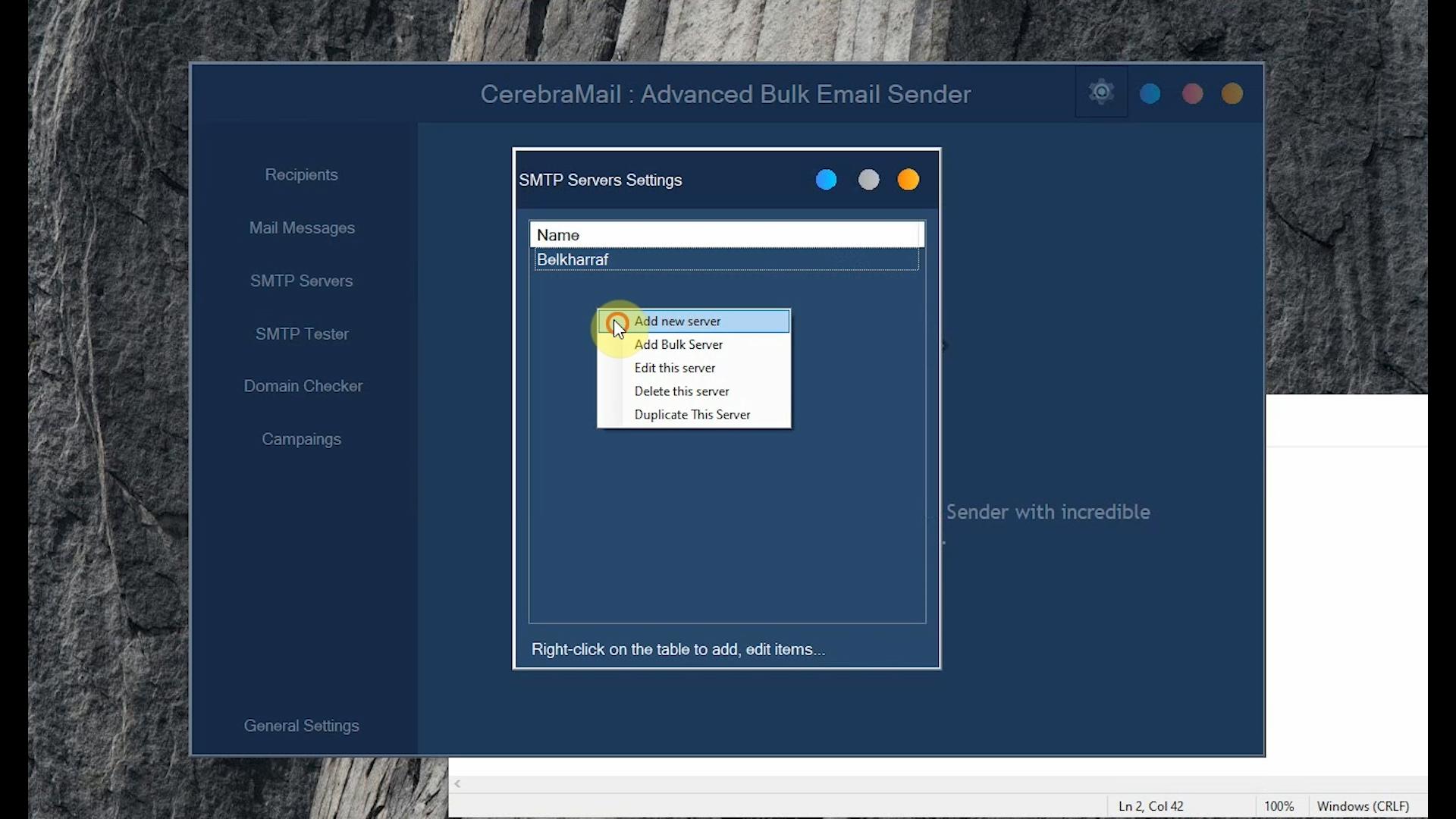The image size is (1456, 819).
Task: Select 'Add new server' from the context menu
Action: tap(679, 321)
